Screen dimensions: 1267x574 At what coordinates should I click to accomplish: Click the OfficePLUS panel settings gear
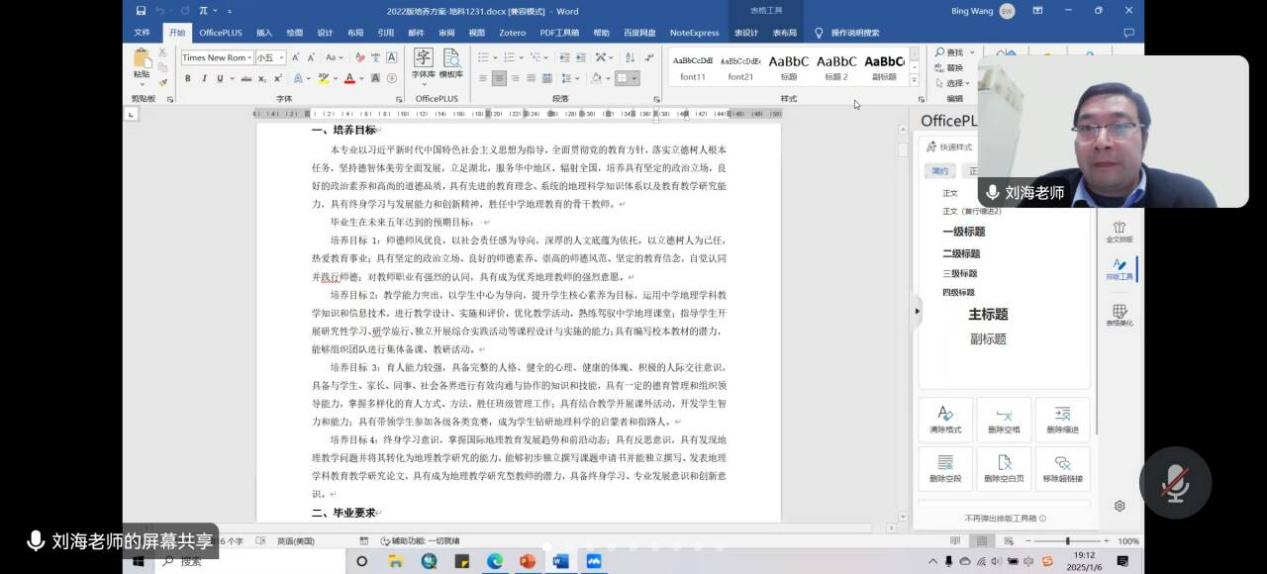pyautogui.click(x=1119, y=506)
